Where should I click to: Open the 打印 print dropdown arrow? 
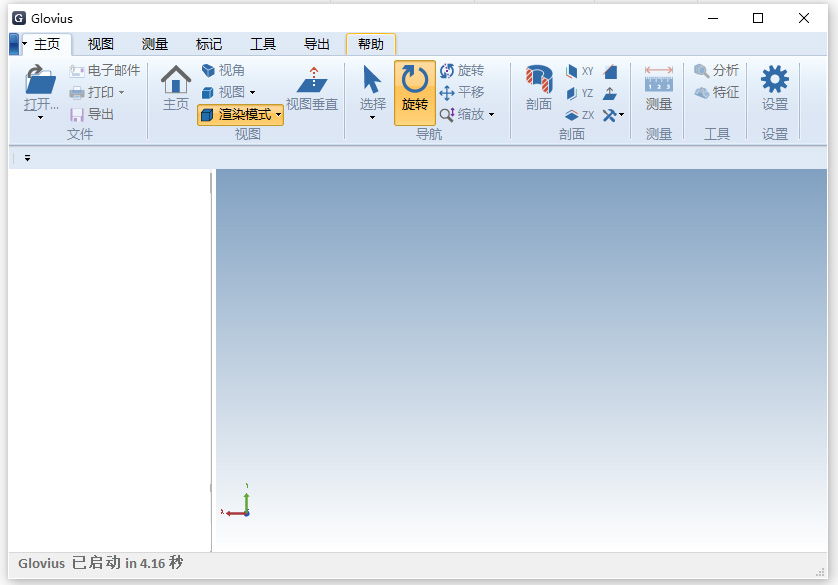click(120, 92)
